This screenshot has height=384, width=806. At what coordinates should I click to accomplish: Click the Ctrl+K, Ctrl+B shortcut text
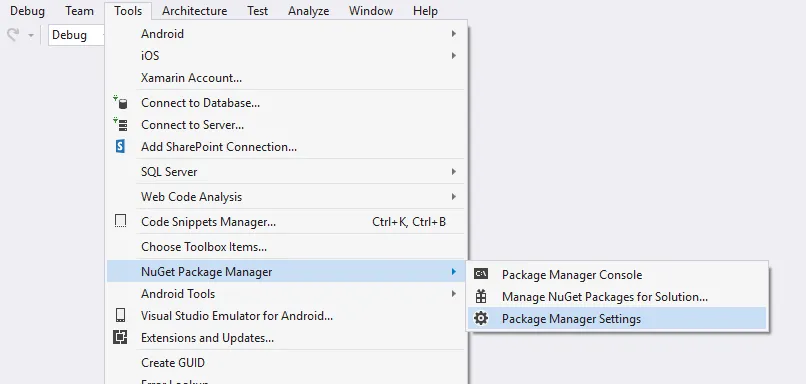[x=409, y=222]
